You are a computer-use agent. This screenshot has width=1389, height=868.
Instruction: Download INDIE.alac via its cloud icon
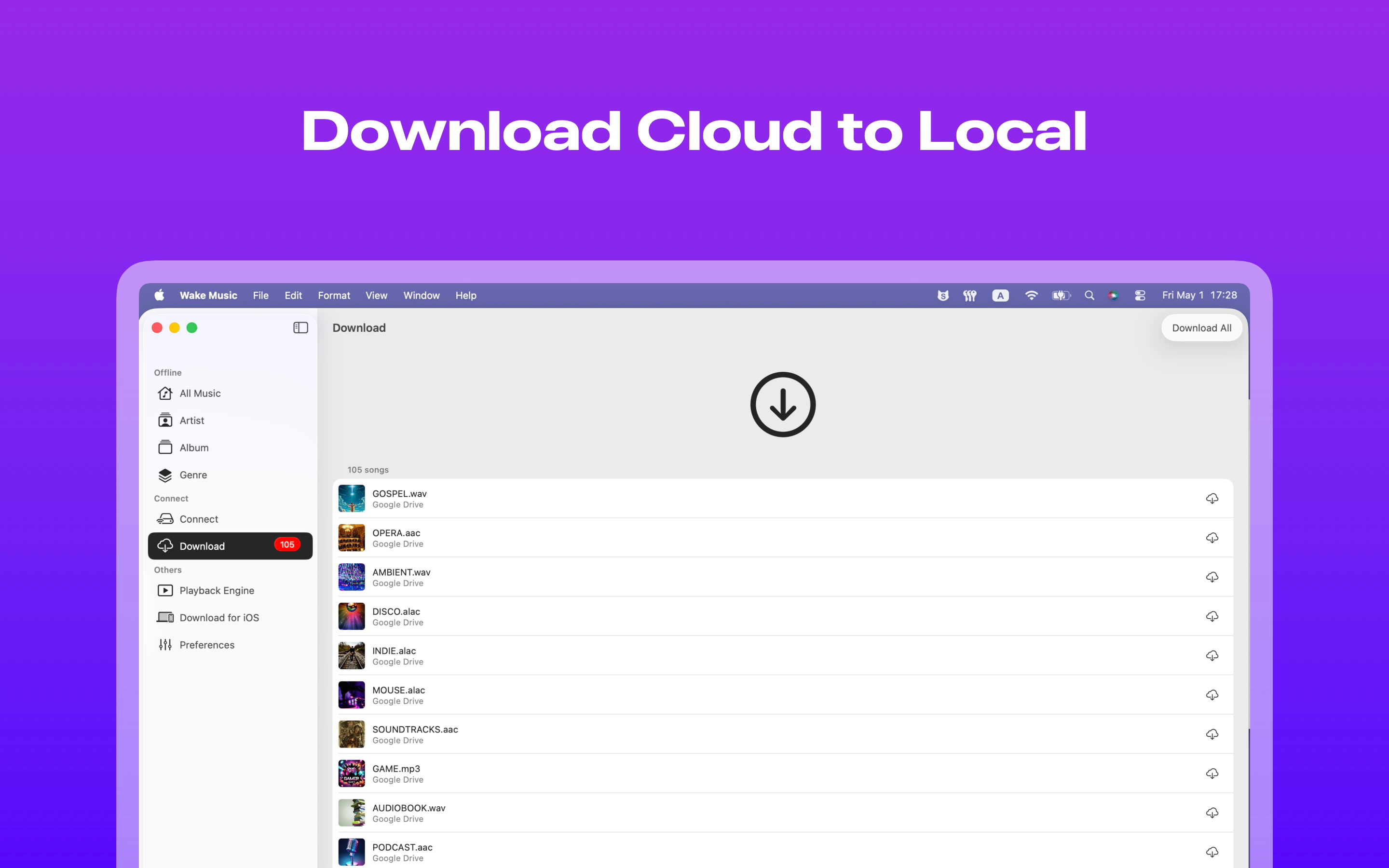point(1212,656)
